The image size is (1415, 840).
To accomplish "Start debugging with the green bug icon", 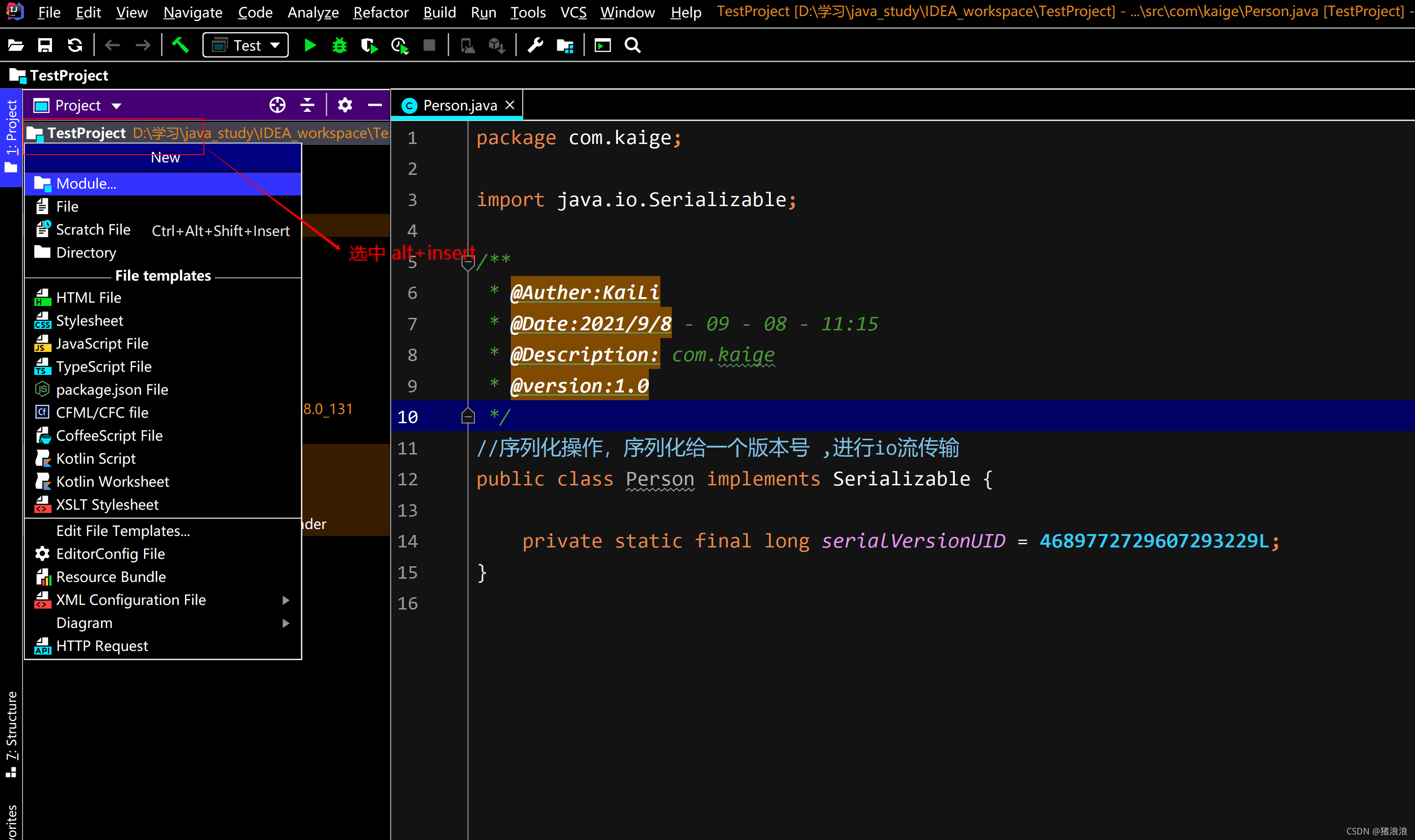I will [339, 45].
